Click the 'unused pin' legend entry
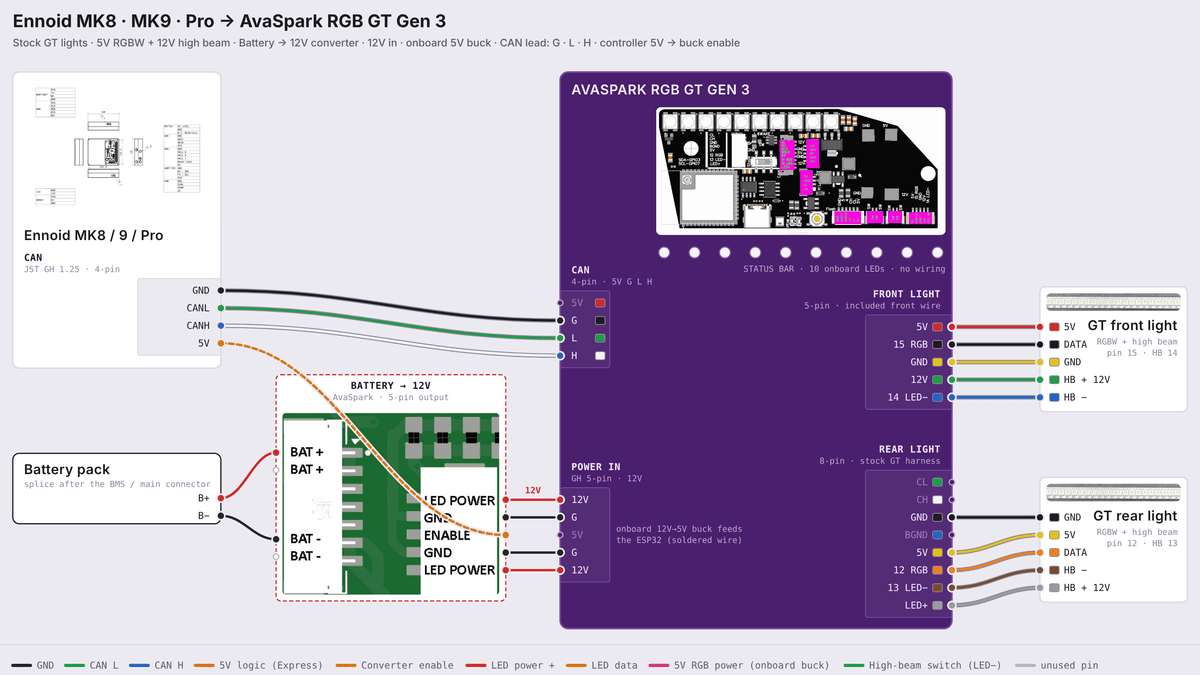1200x675 pixels. coord(1056,665)
